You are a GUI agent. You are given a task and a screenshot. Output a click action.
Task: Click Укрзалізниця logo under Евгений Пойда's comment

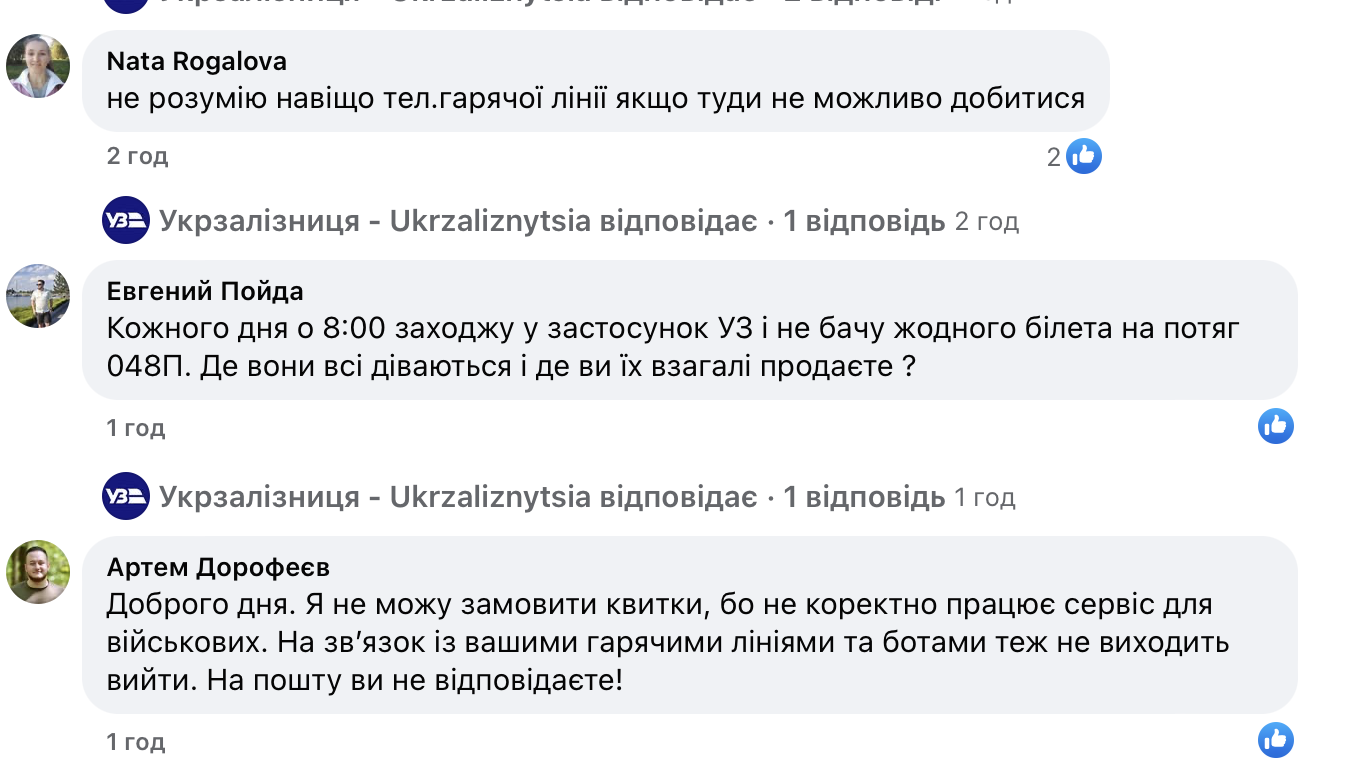click(126, 497)
